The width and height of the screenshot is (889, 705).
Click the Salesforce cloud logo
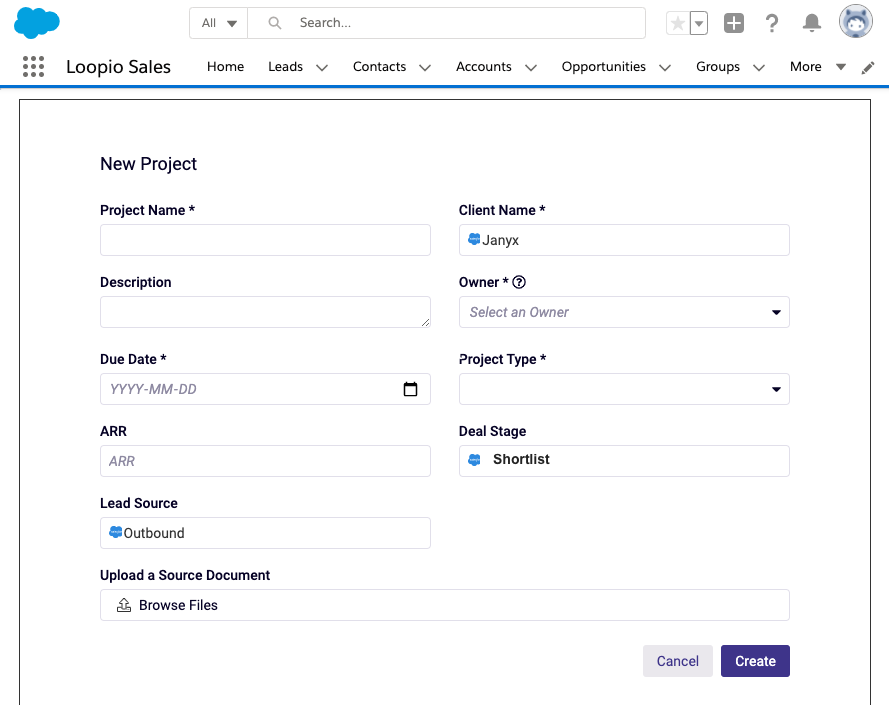pyautogui.click(x=36, y=22)
